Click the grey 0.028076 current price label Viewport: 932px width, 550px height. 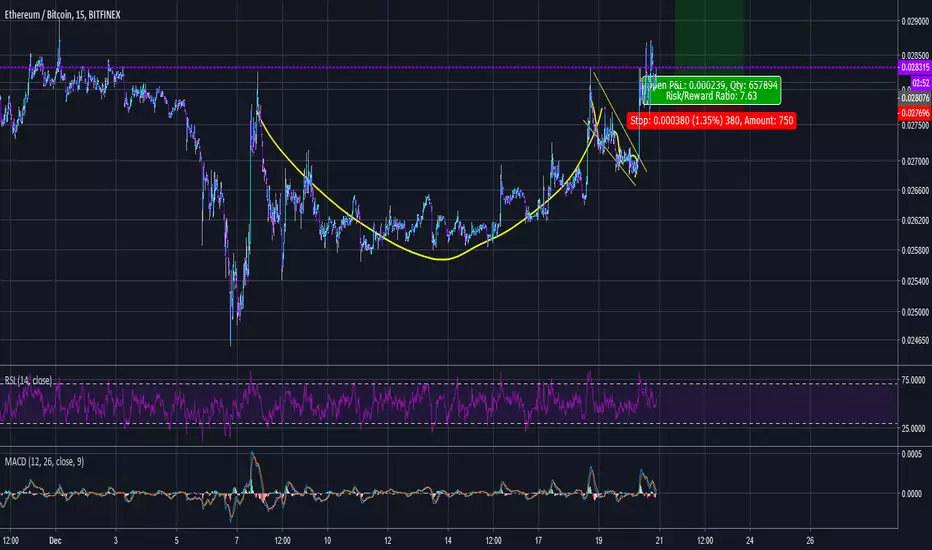tap(915, 98)
